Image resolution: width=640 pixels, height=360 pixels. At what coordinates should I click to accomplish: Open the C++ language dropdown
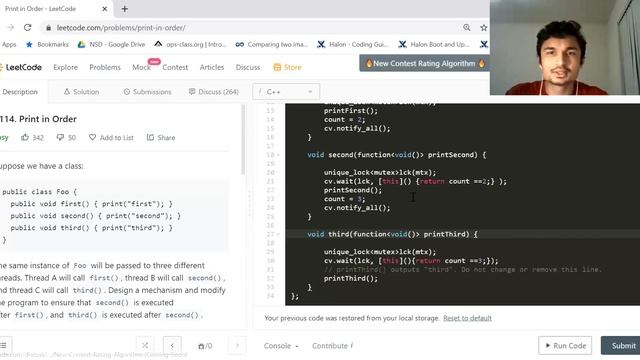(x=286, y=92)
